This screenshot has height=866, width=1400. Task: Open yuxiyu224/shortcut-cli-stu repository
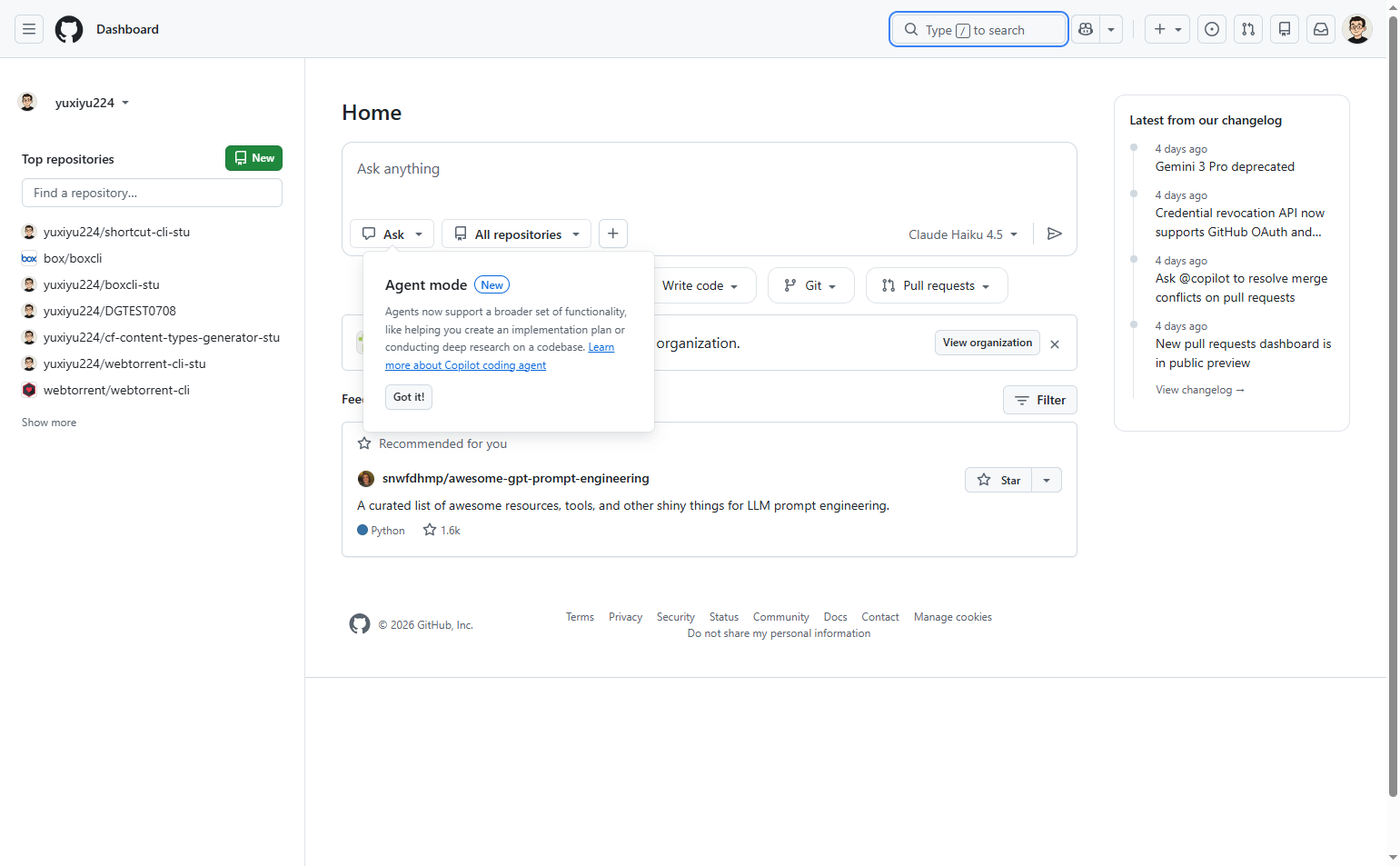point(116,232)
